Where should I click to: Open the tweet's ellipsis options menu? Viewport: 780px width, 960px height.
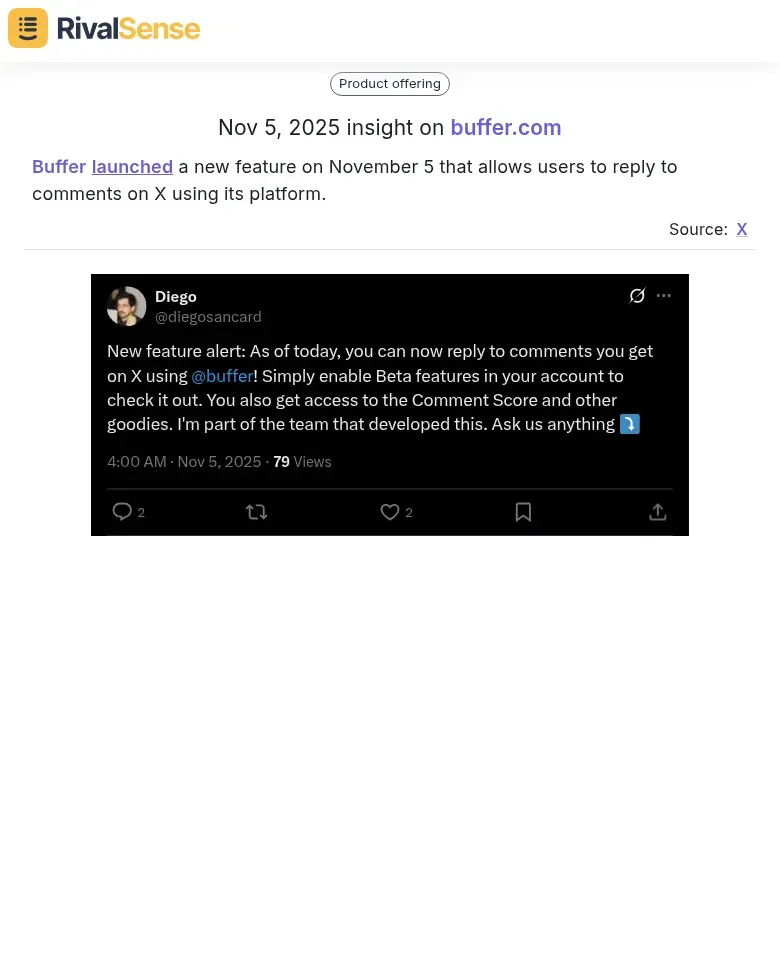[x=663, y=295]
